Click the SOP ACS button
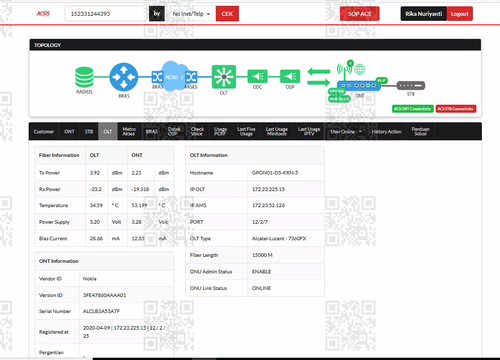The width and height of the screenshot is (500, 360). point(359,14)
